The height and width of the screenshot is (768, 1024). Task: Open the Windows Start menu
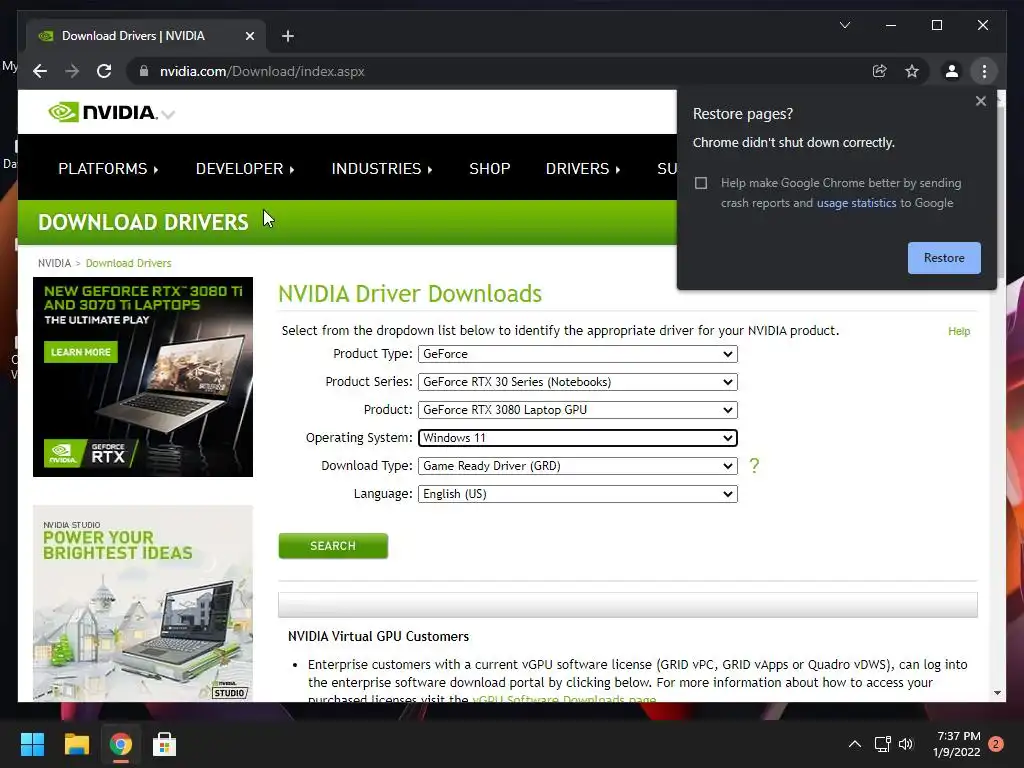coord(32,744)
